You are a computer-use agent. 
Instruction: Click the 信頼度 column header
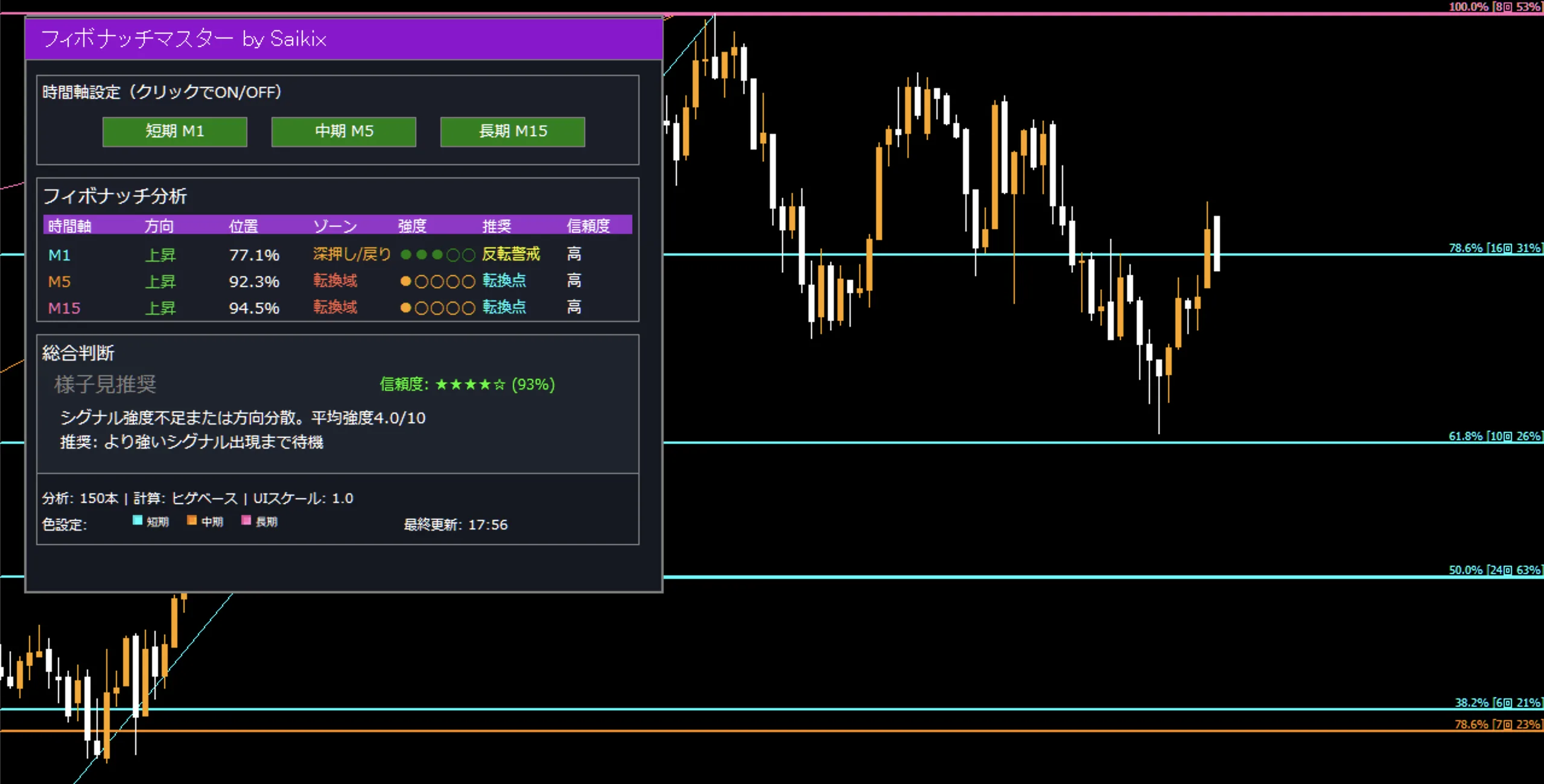tap(588, 226)
